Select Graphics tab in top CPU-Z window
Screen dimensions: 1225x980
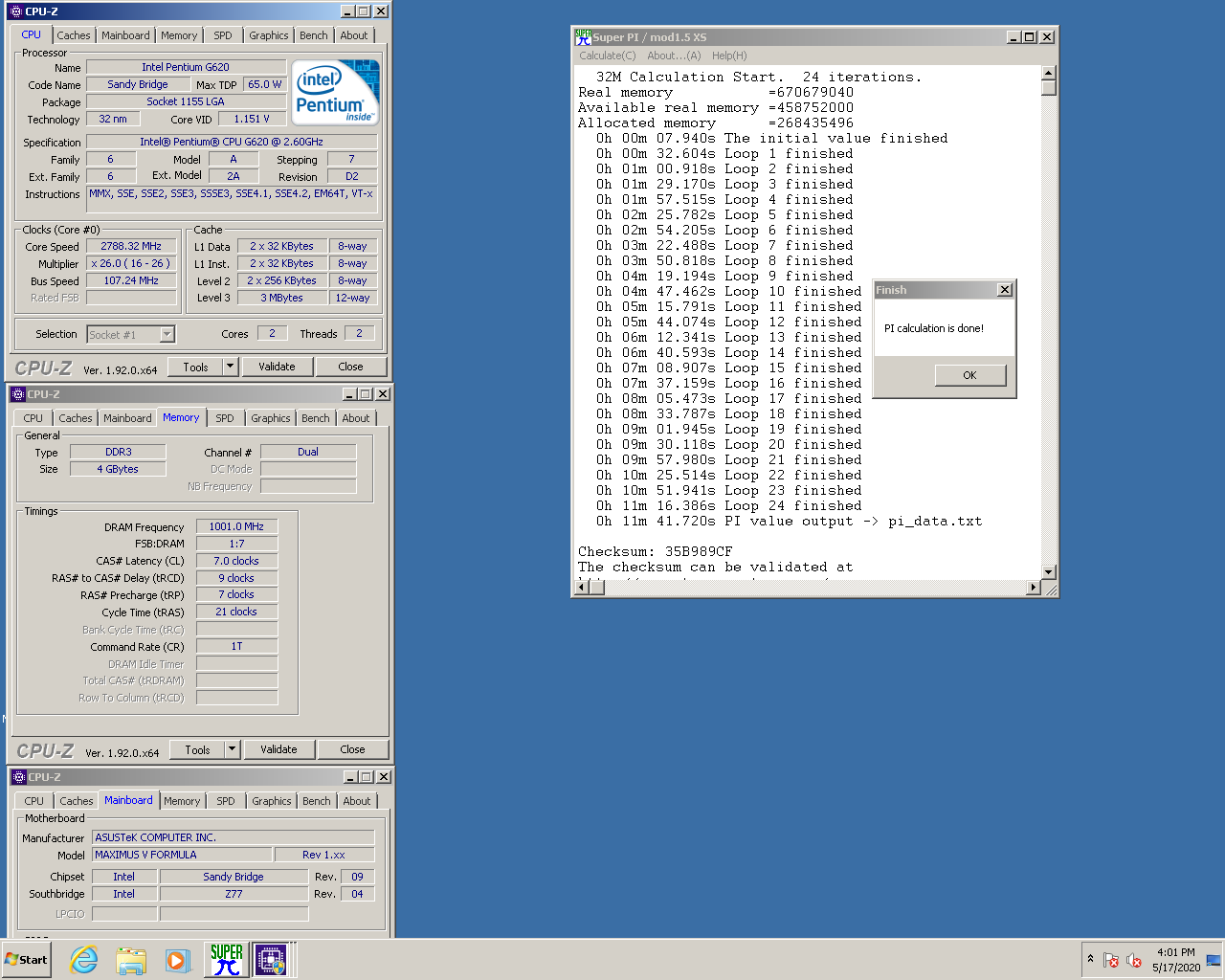tap(269, 35)
